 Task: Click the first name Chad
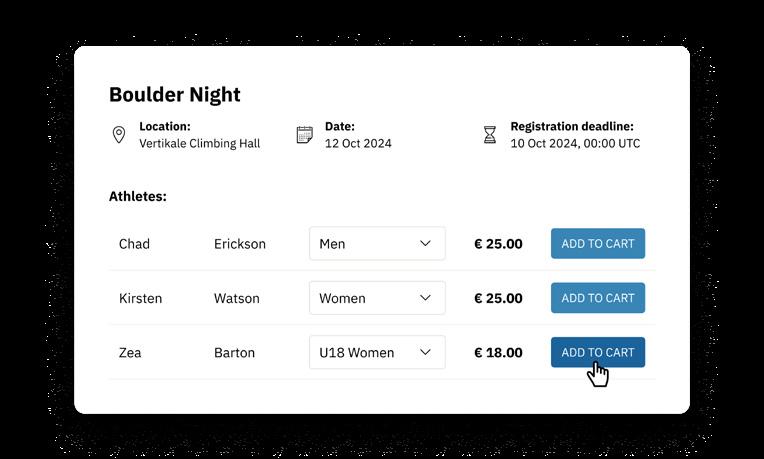pyautogui.click(x=135, y=244)
